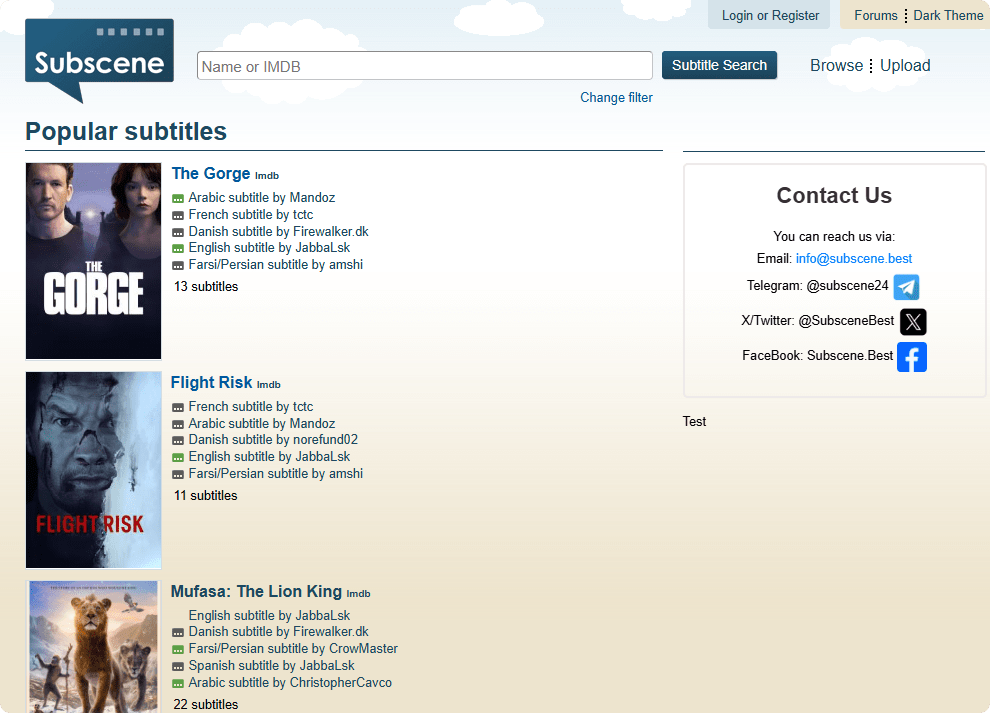
Task: Click rating icon beside Arabic subtitle by Mandoz for The Gorge
Action: (178, 199)
